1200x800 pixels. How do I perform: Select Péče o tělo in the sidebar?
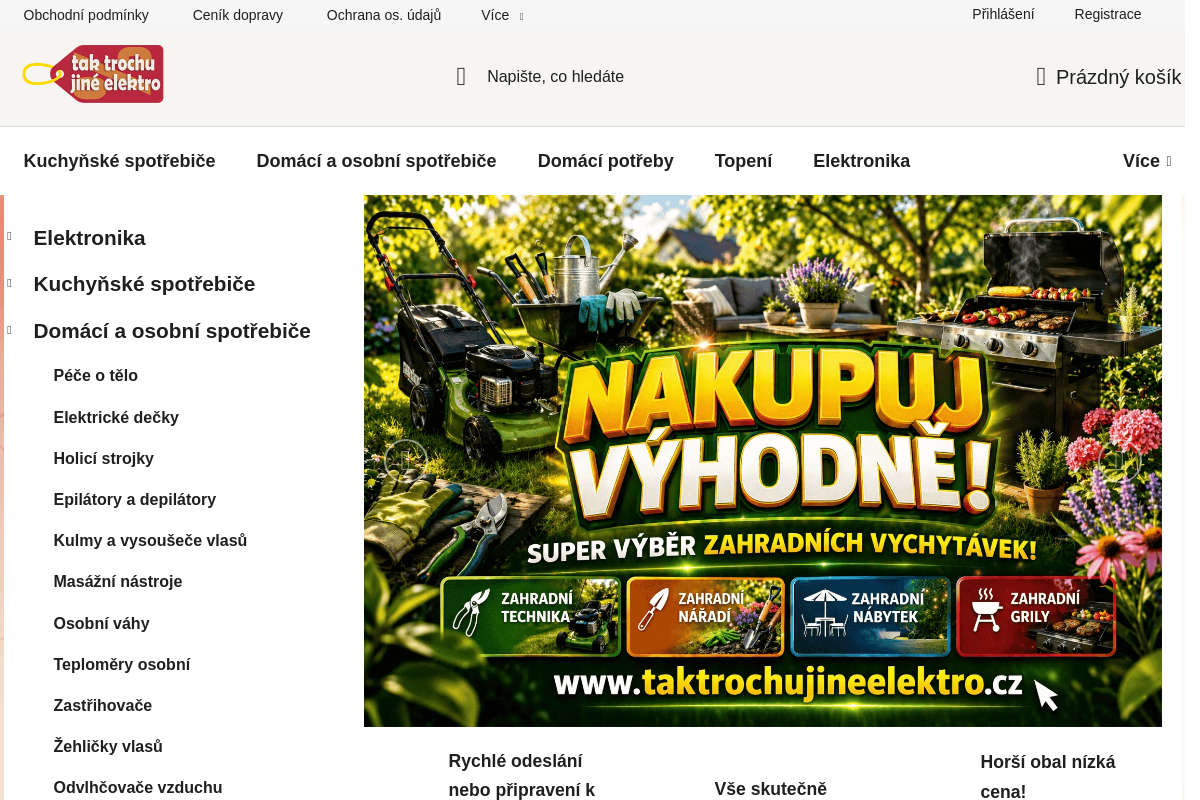tap(95, 376)
